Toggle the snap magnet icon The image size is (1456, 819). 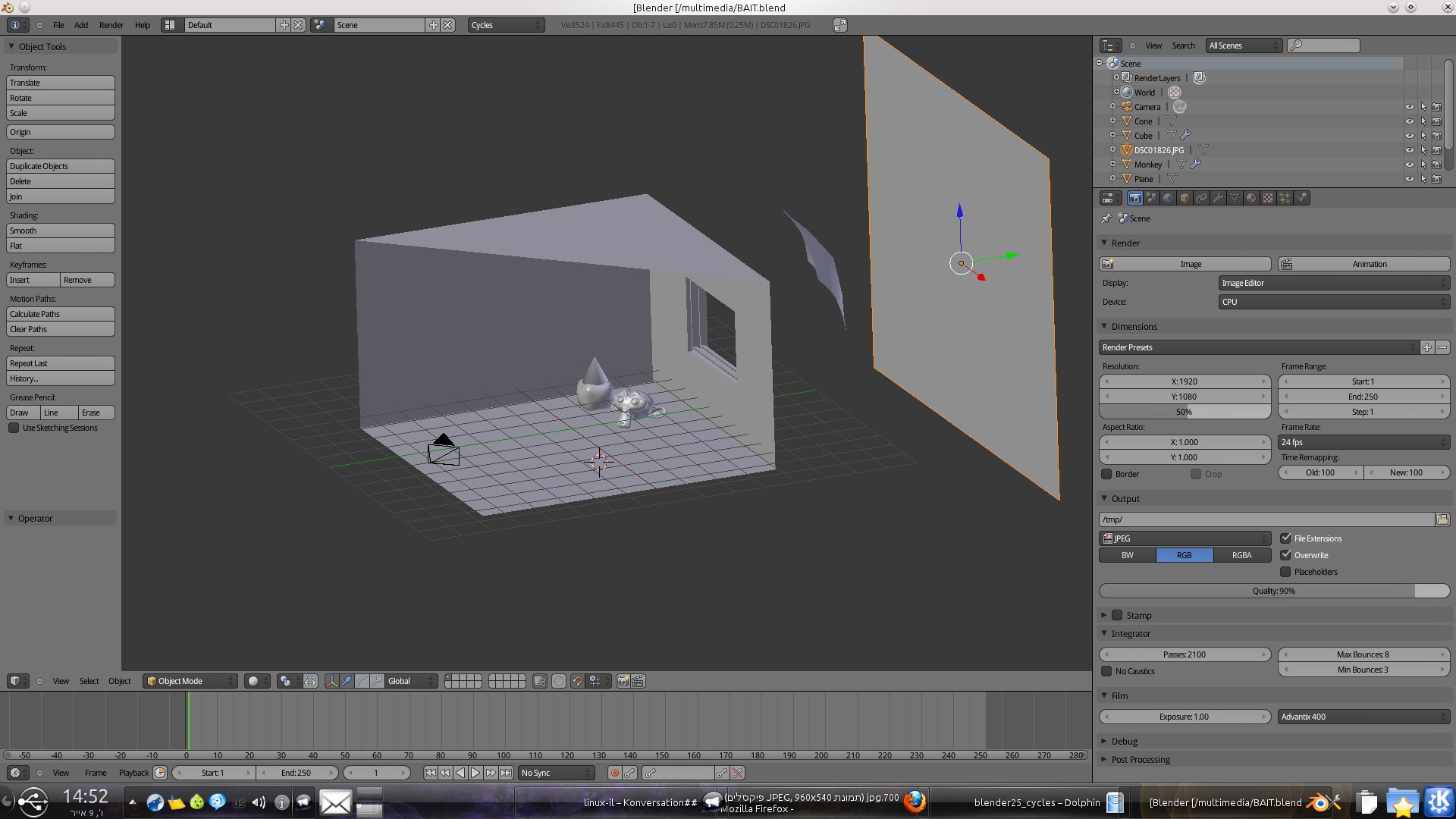578,681
